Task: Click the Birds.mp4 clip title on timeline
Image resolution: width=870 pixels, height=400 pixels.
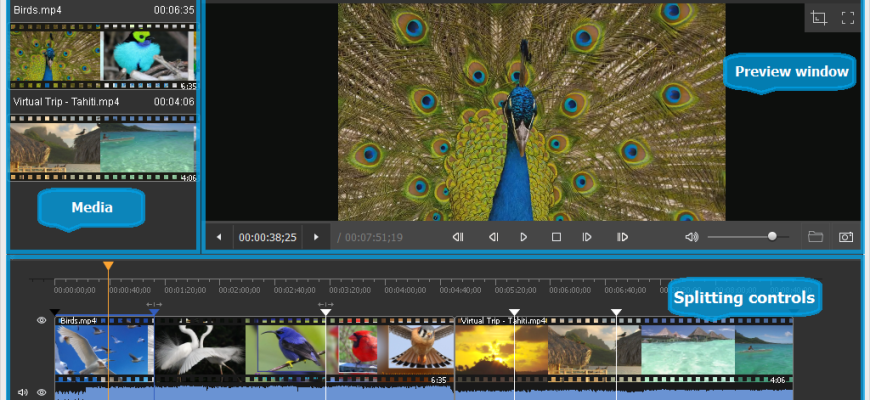Action: (78, 321)
